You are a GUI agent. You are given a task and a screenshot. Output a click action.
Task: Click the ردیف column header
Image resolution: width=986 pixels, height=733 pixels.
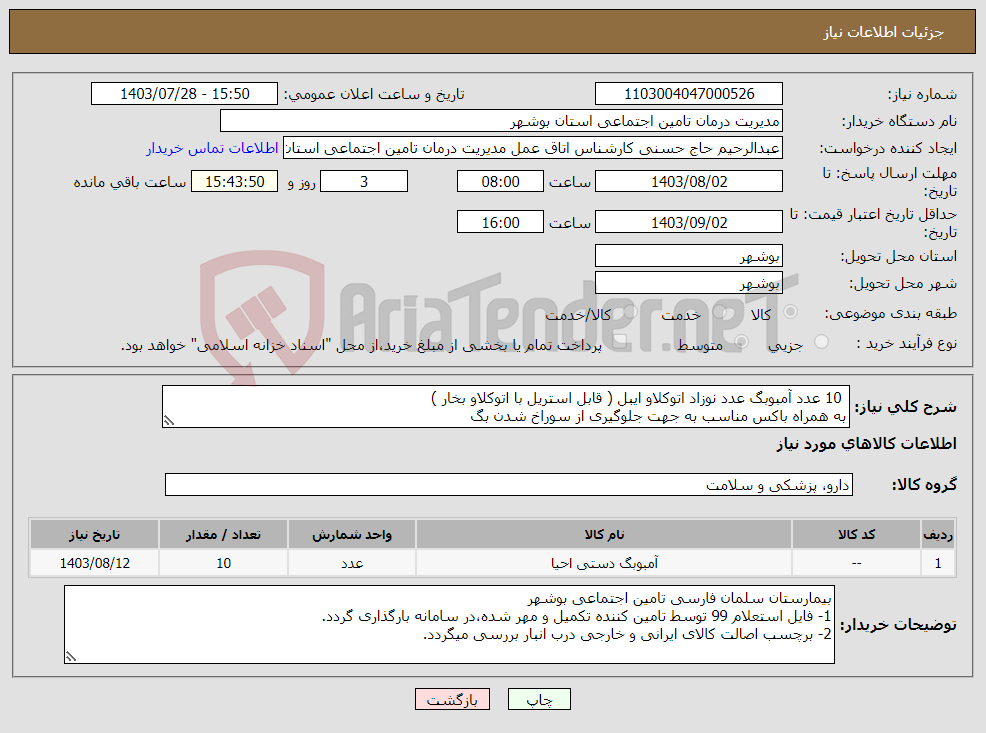[x=938, y=534]
